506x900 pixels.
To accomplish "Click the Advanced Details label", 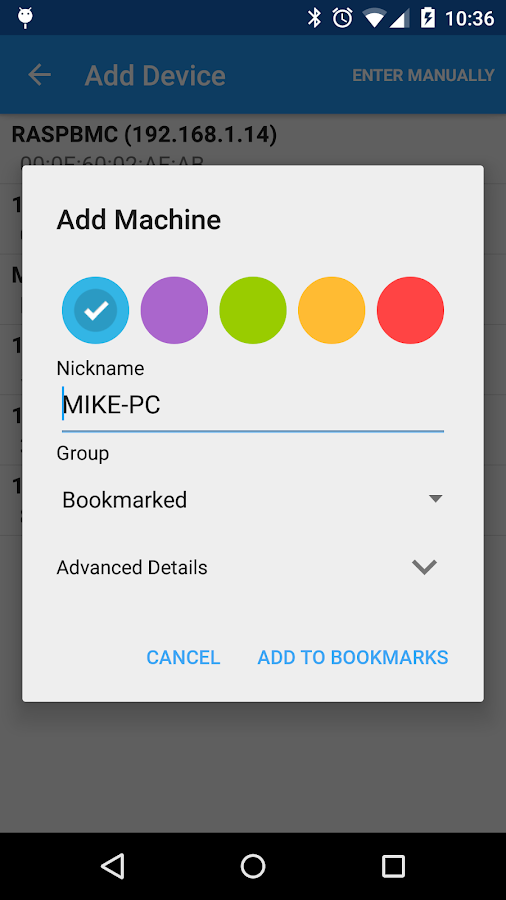I will point(132,568).
